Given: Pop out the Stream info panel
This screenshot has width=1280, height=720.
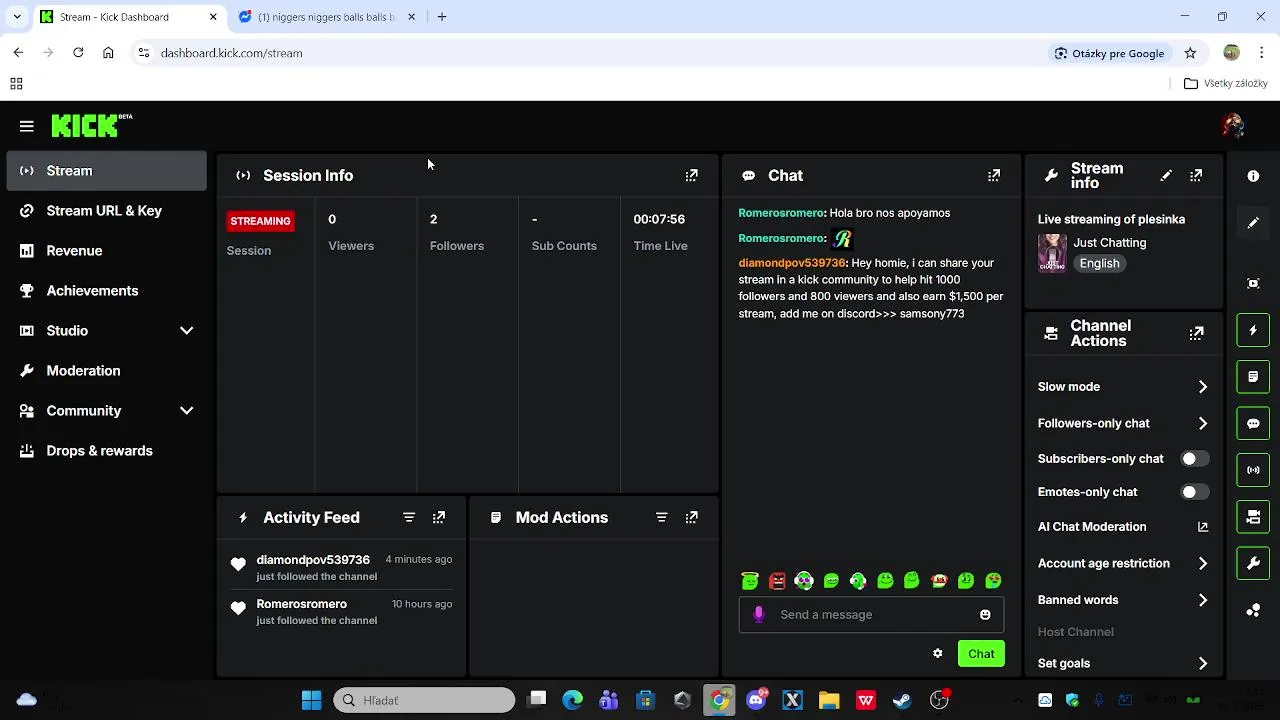Looking at the screenshot, I should 1196,175.
